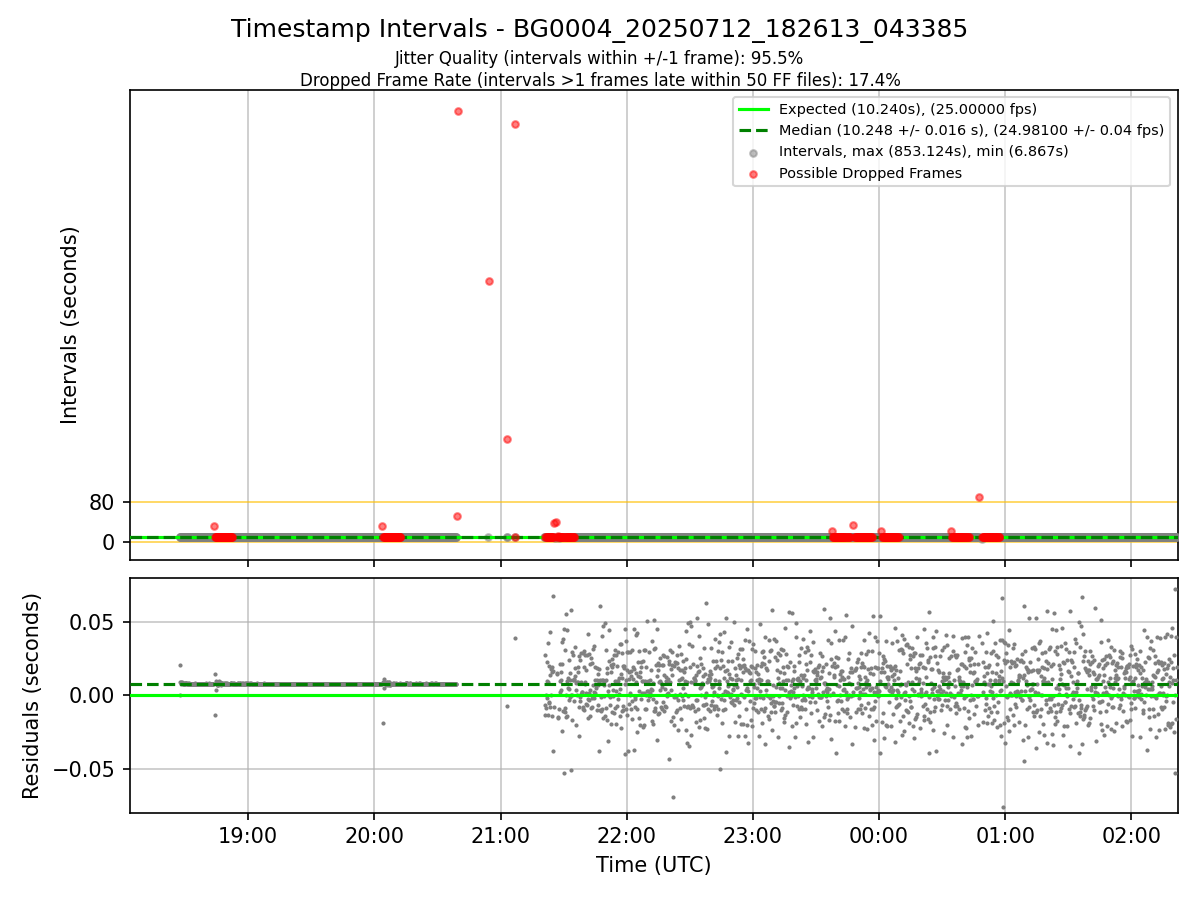This screenshot has height=900, width=1200.
Task: Click the 'Dropped Frame Rate' subtitle line
Action: pos(599,80)
